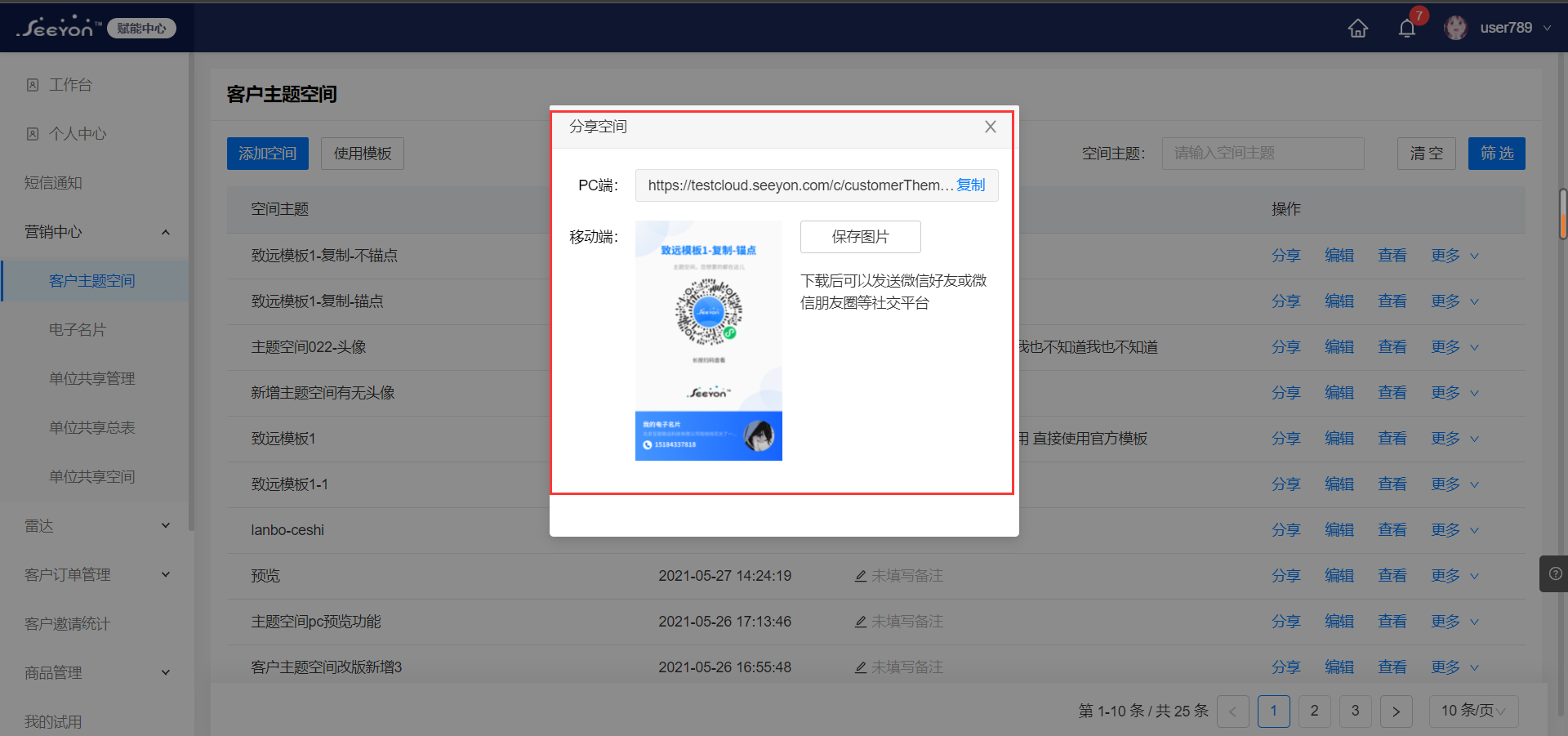Click the 添加空间 button
The height and width of the screenshot is (736, 1568).
[268, 154]
